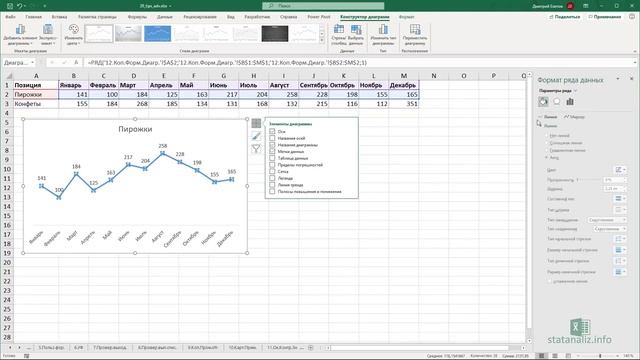Viewport: 640px width, 360px height.
Task: Open the Chart Filters funnel button
Action: (x=256, y=149)
